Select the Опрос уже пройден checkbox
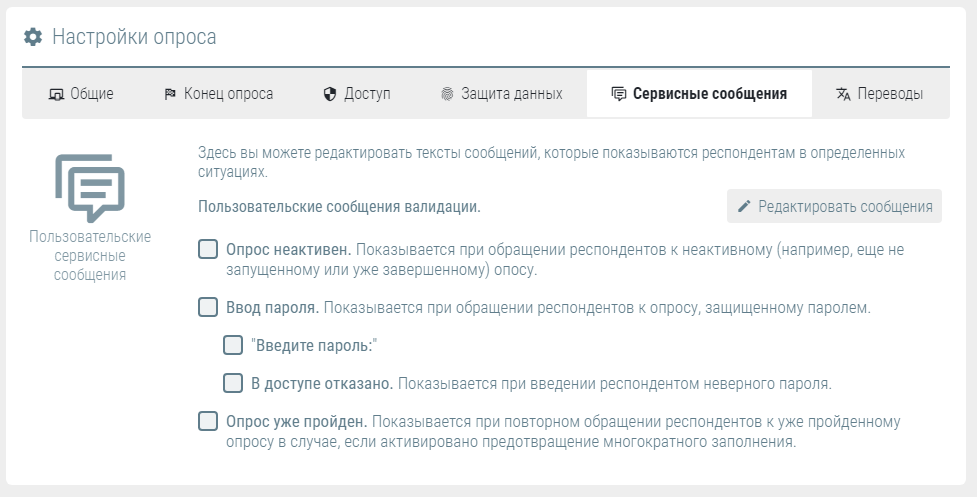Viewport: 977px width, 497px height. click(208, 421)
